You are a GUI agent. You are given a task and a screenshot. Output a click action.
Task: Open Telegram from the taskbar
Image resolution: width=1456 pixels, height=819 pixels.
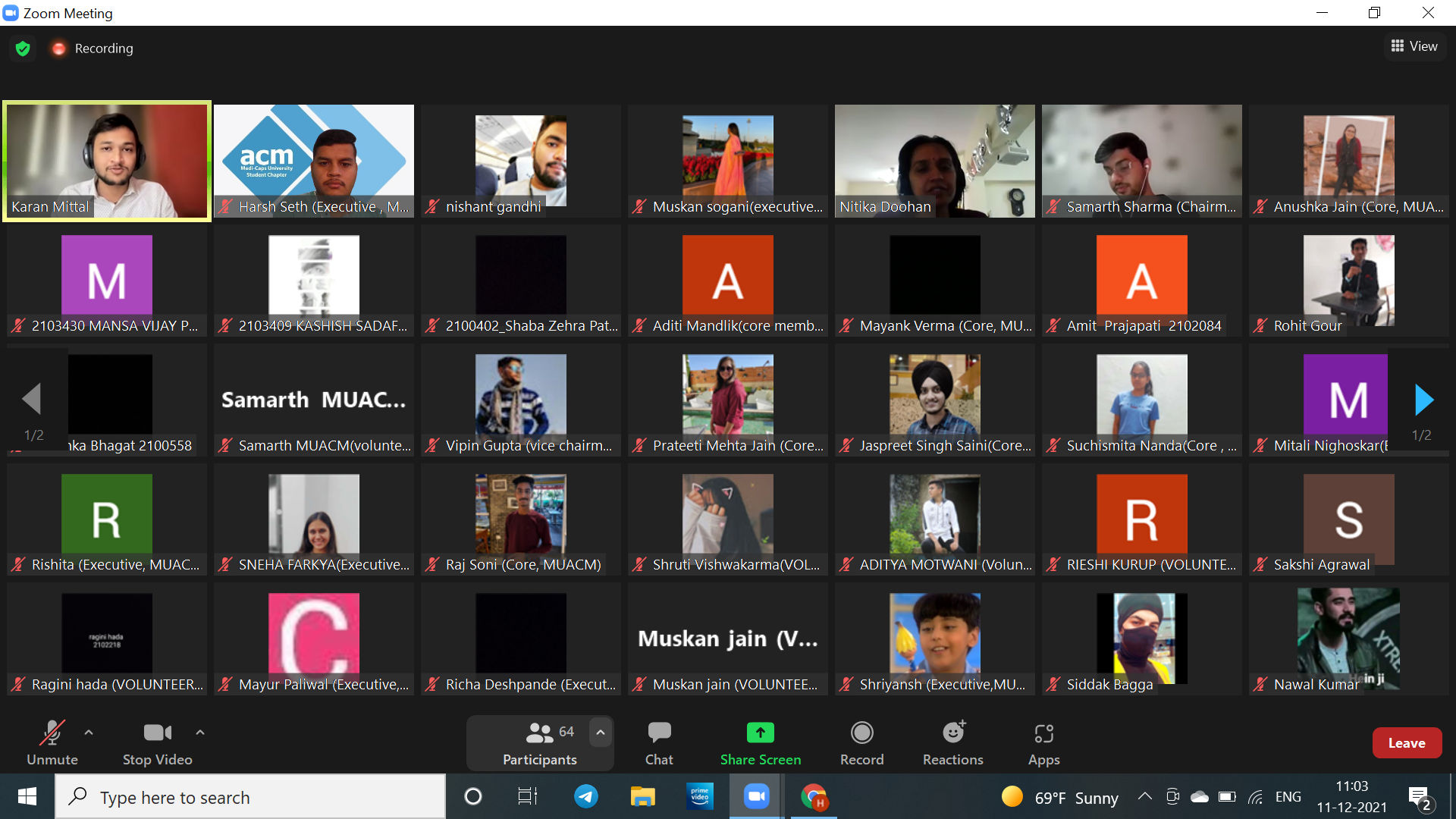click(585, 796)
